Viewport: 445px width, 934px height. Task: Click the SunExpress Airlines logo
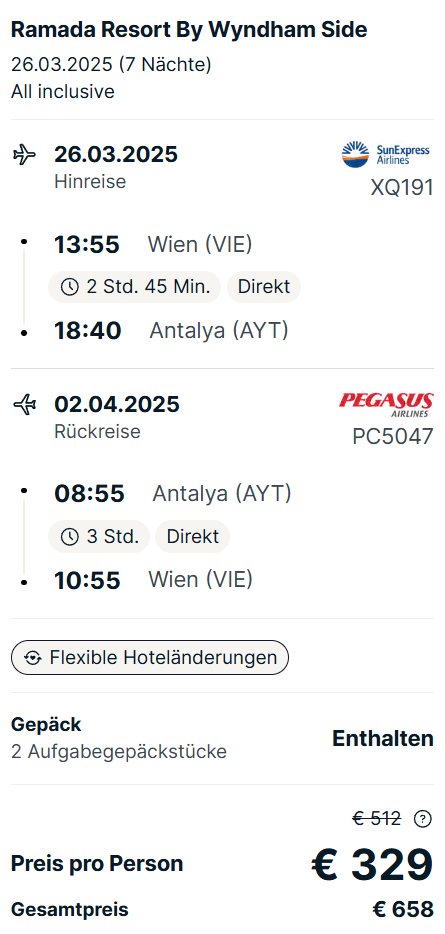click(x=385, y=154)
